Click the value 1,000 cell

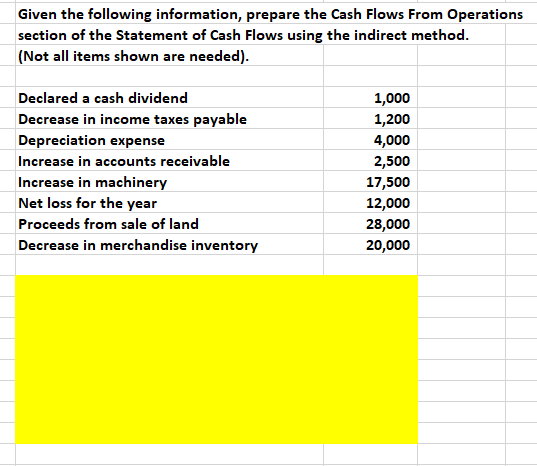pos(370,98)
